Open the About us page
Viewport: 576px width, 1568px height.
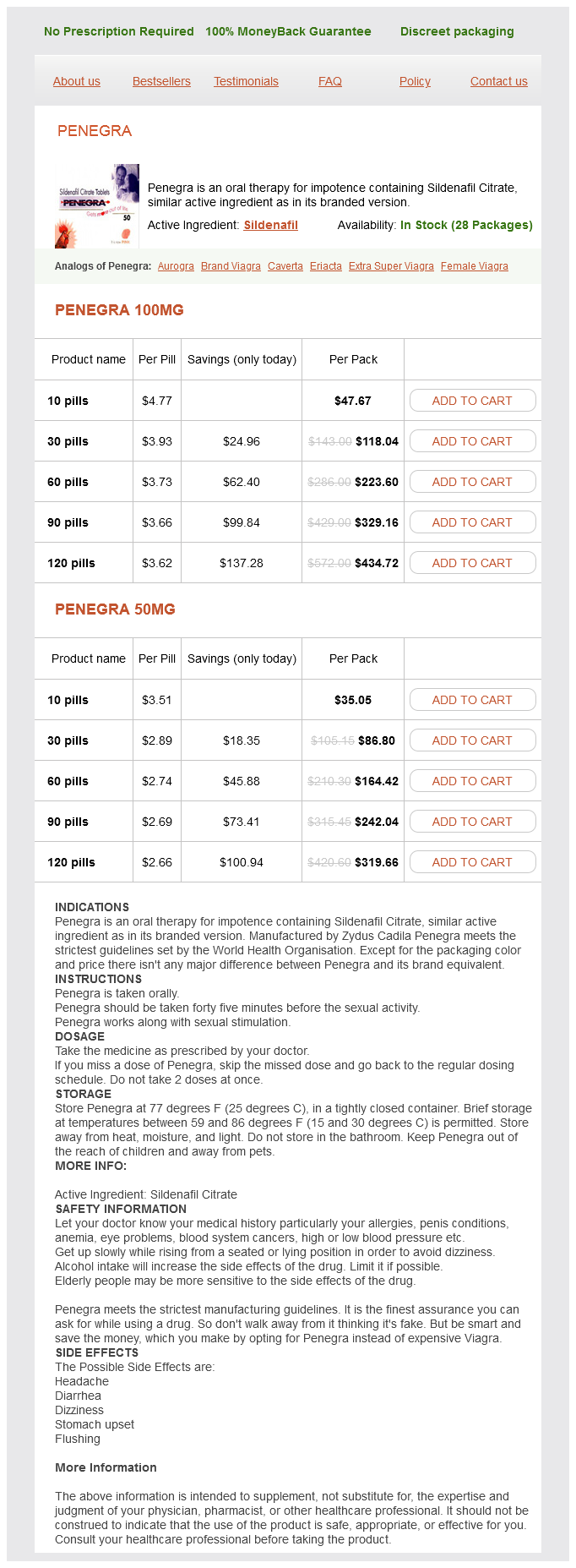point(77,81)
